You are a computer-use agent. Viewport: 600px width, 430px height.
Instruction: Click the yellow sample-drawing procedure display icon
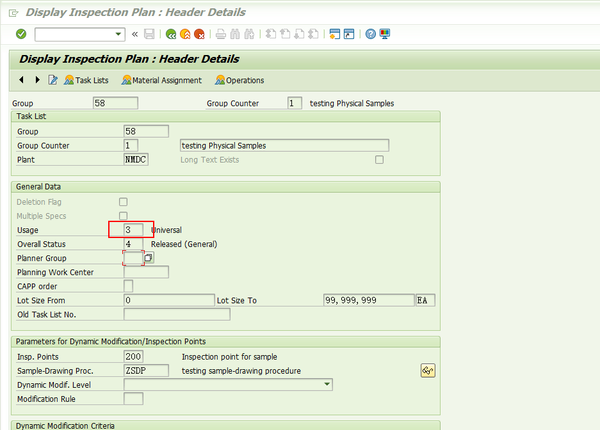(x=428, y=370)
